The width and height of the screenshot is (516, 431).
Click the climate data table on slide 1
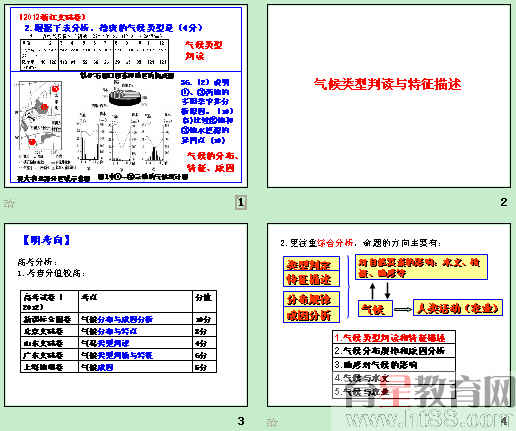[x=95, y=54]
